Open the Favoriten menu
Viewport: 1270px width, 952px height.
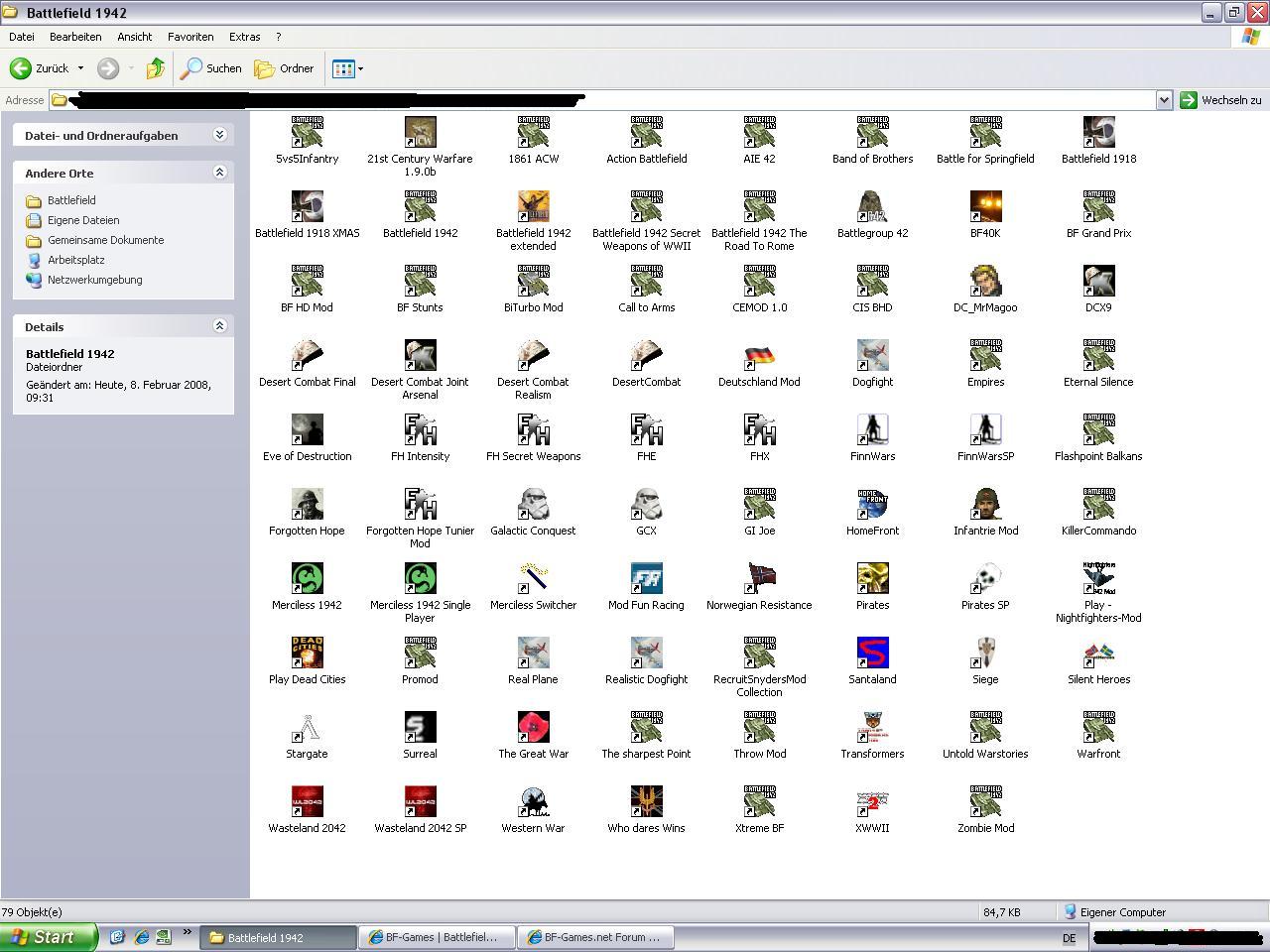coord(190,37)
